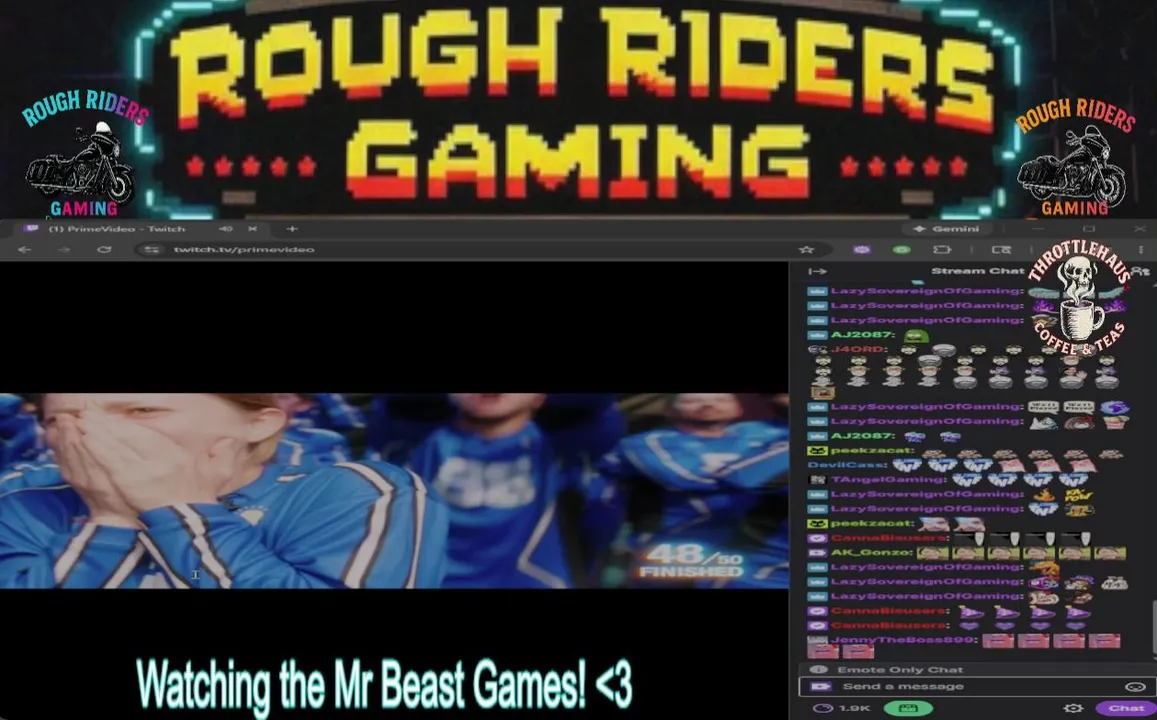Bookmark this page with the star icon
This screenshot has height=720, width=1157.
807,250
